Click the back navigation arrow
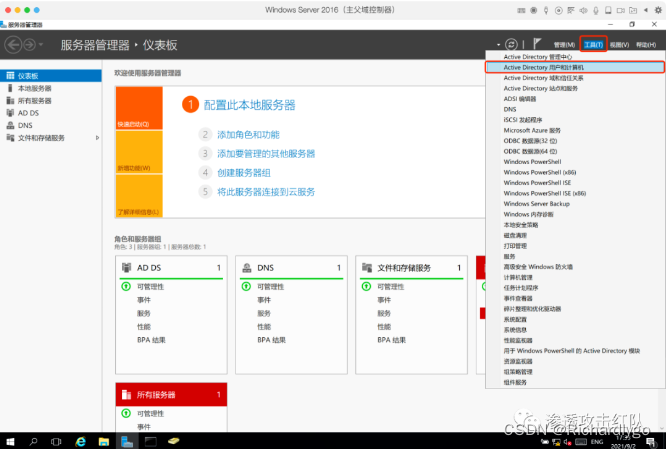The image size is (666, 449). (x=13, y=45)
